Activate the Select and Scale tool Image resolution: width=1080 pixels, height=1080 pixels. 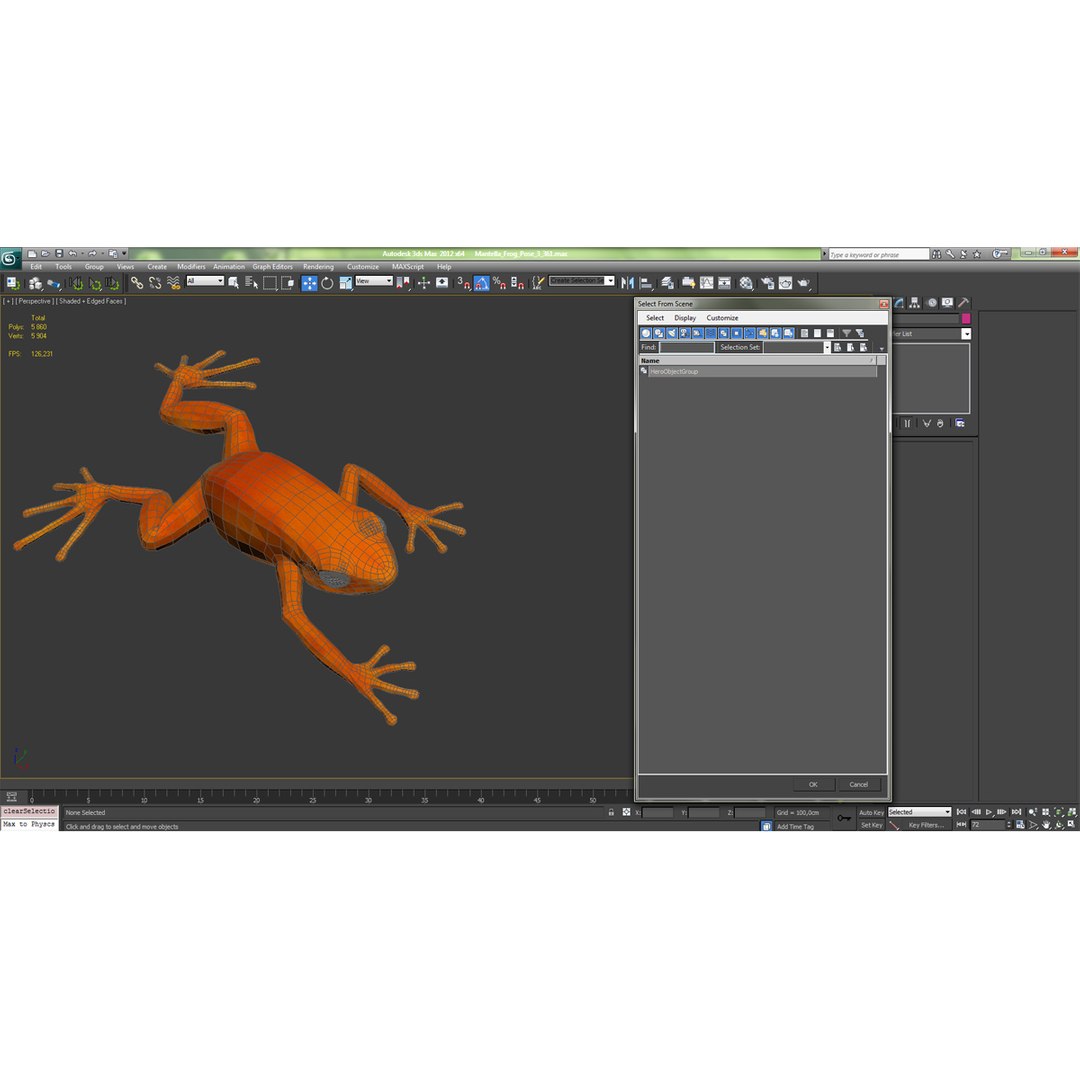click(345, 283)
